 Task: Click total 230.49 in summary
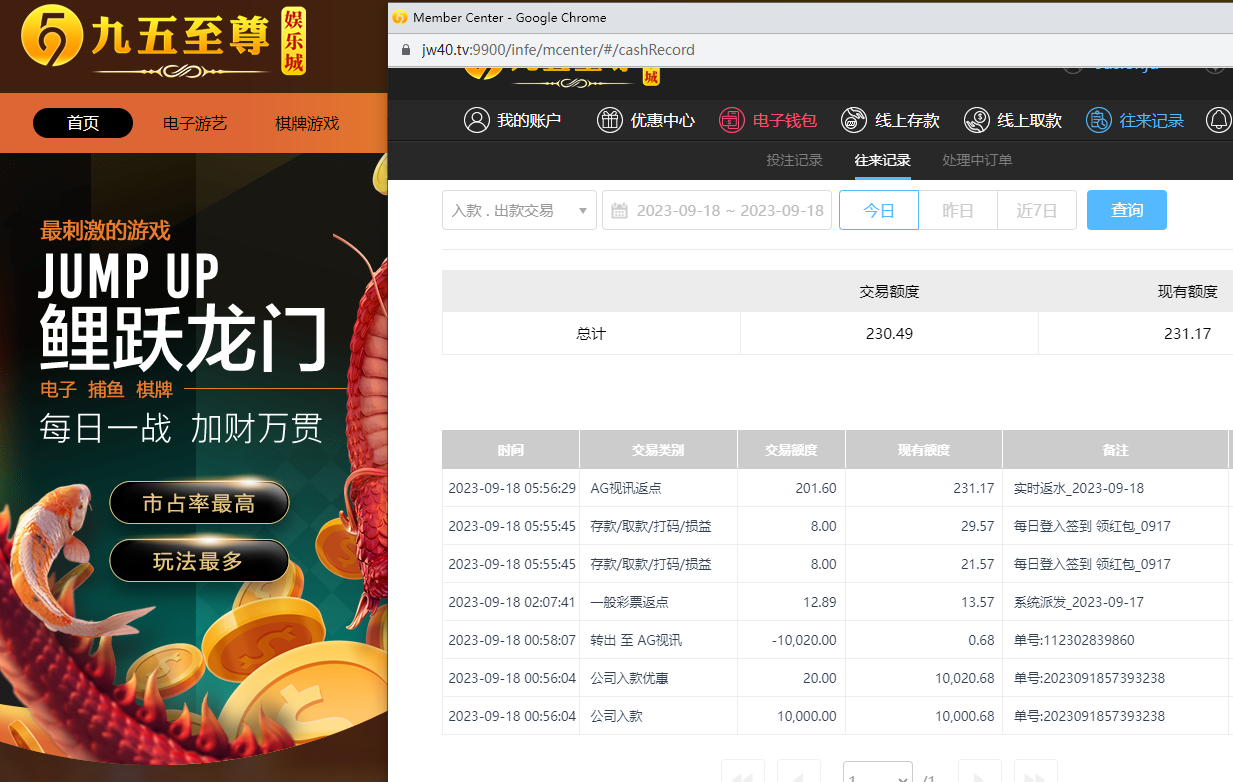889,334
